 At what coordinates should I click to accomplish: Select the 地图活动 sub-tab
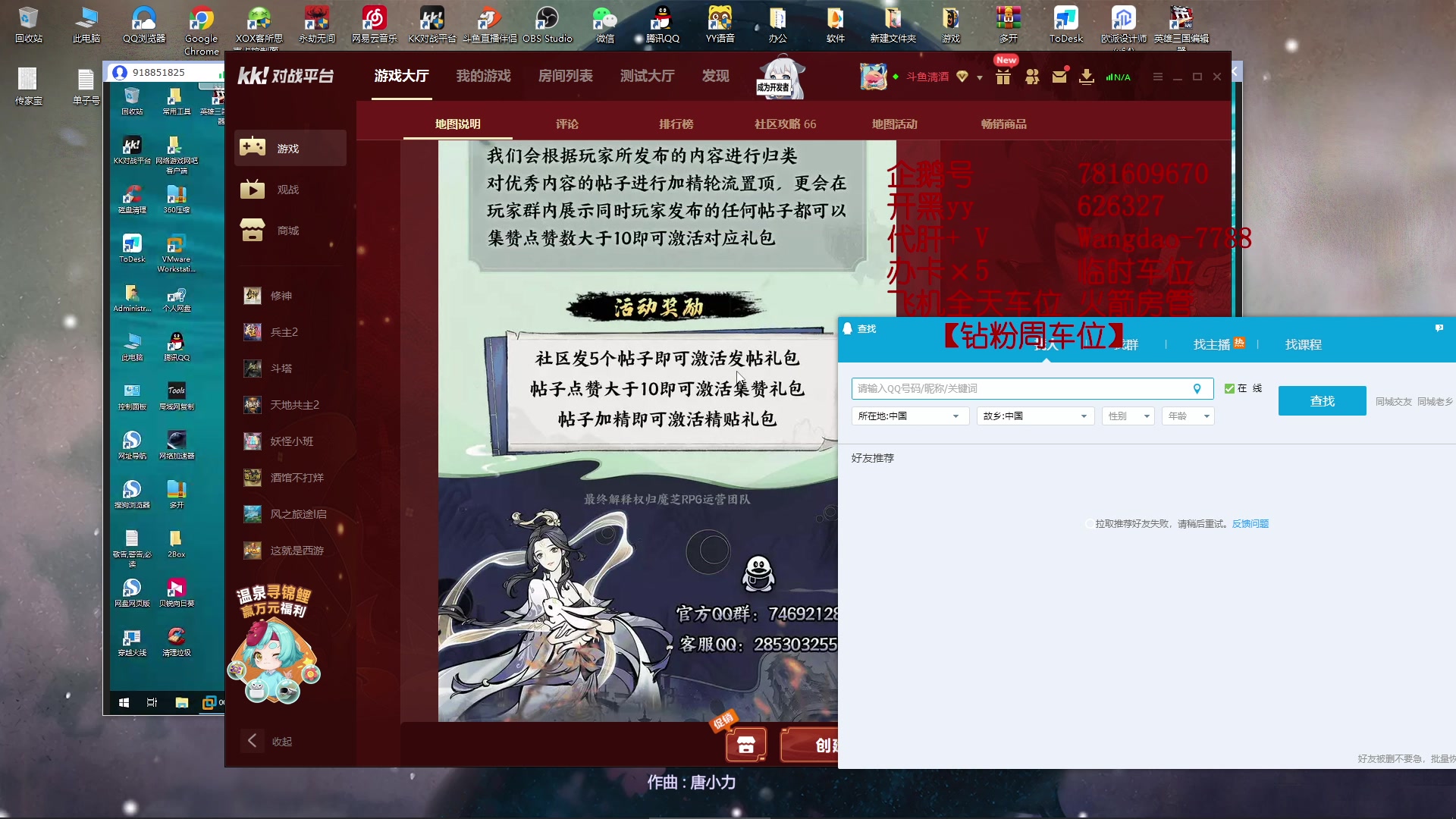pyautogui.click(x=894, y=124)
